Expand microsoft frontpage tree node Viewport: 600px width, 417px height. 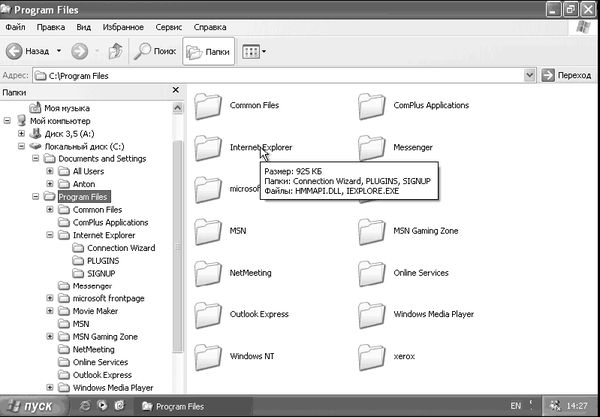[50, 298]
